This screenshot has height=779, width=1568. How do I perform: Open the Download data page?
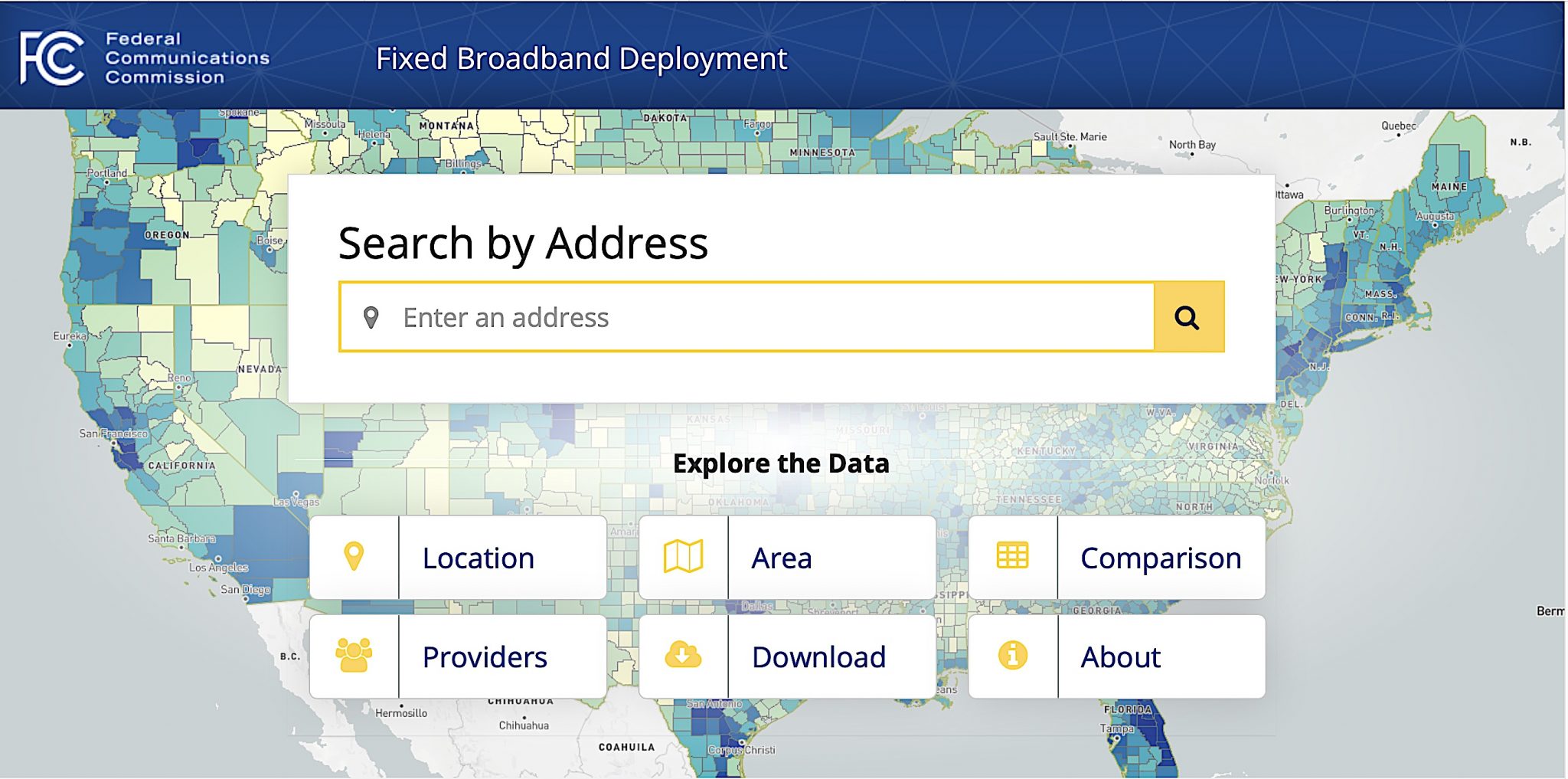pyautogui.click(x=818, y=657)
